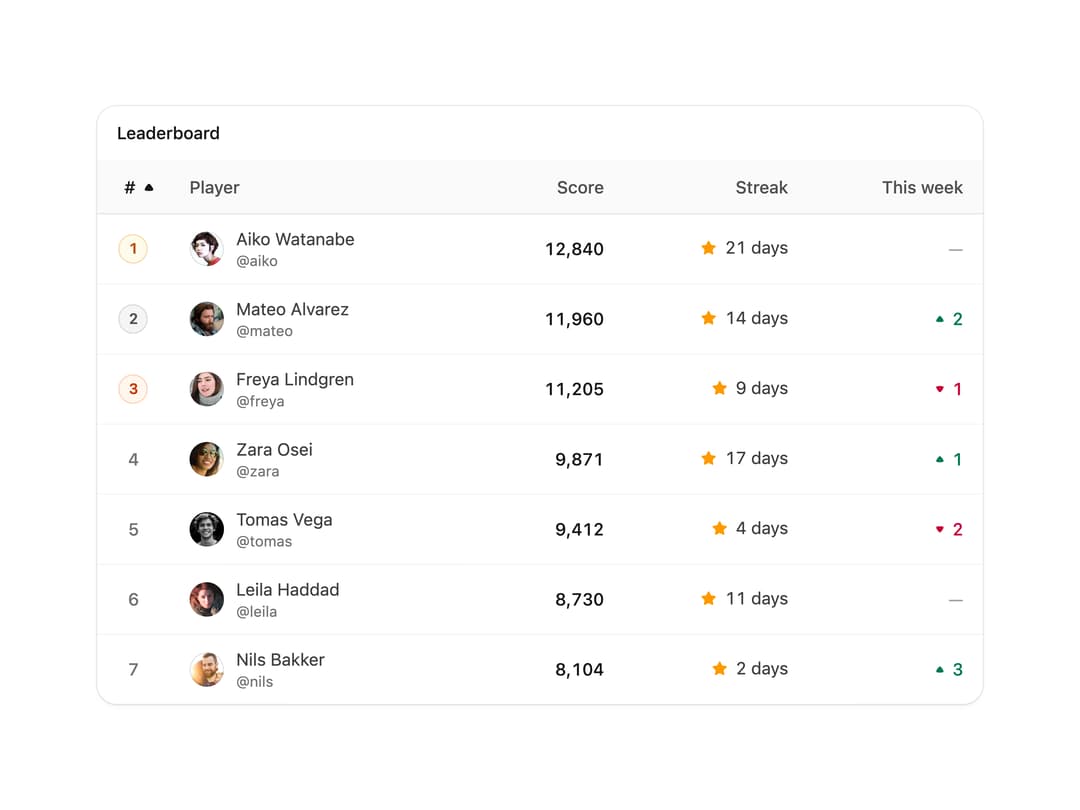Screen dimensions: 1080x810
Task: Click the score 12,840
Action: point(574,249)
